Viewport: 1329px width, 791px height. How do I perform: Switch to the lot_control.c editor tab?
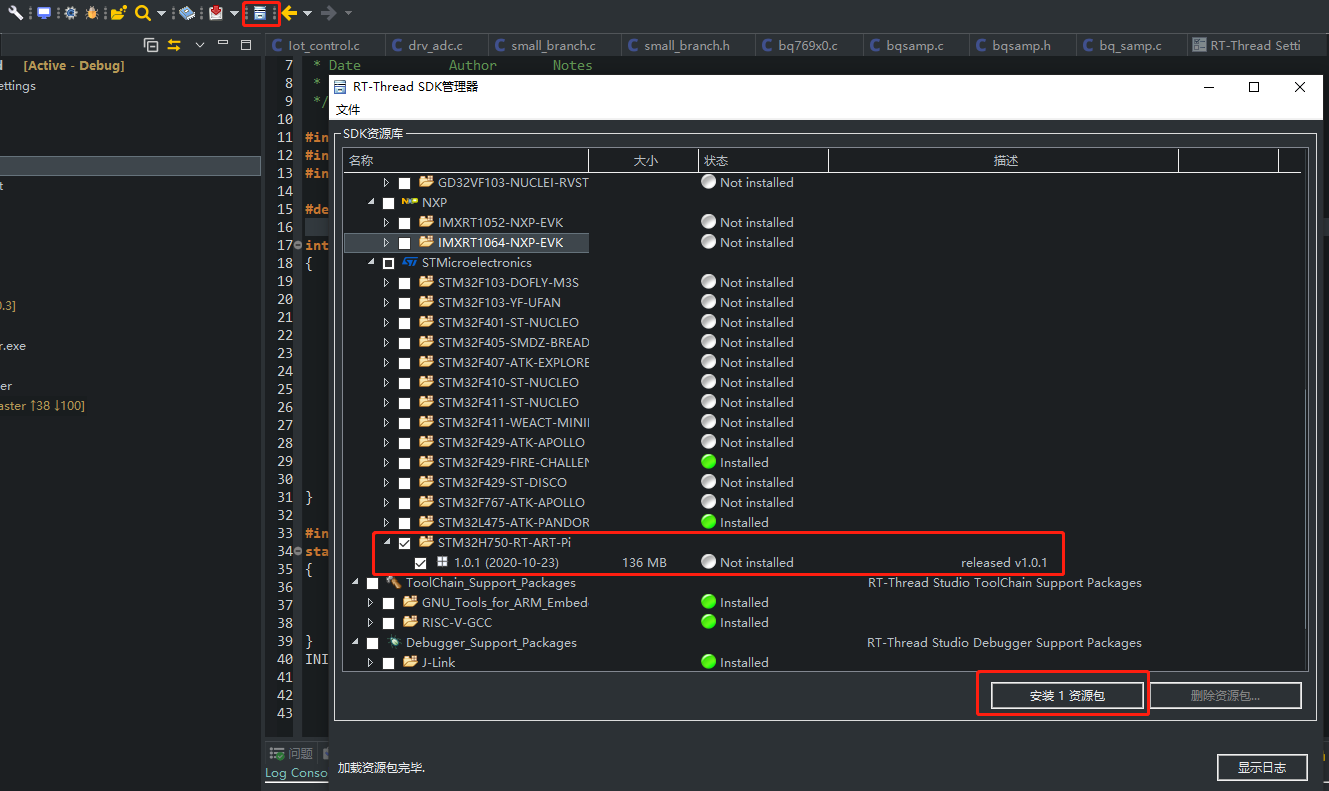tap(323, 45)
